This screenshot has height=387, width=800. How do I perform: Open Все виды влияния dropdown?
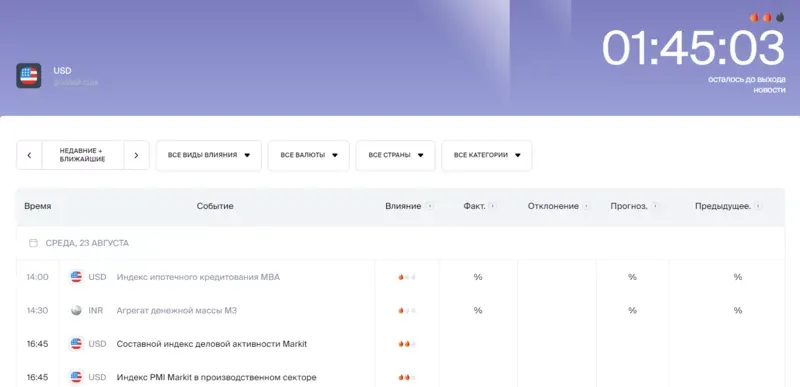pos(209,155)
